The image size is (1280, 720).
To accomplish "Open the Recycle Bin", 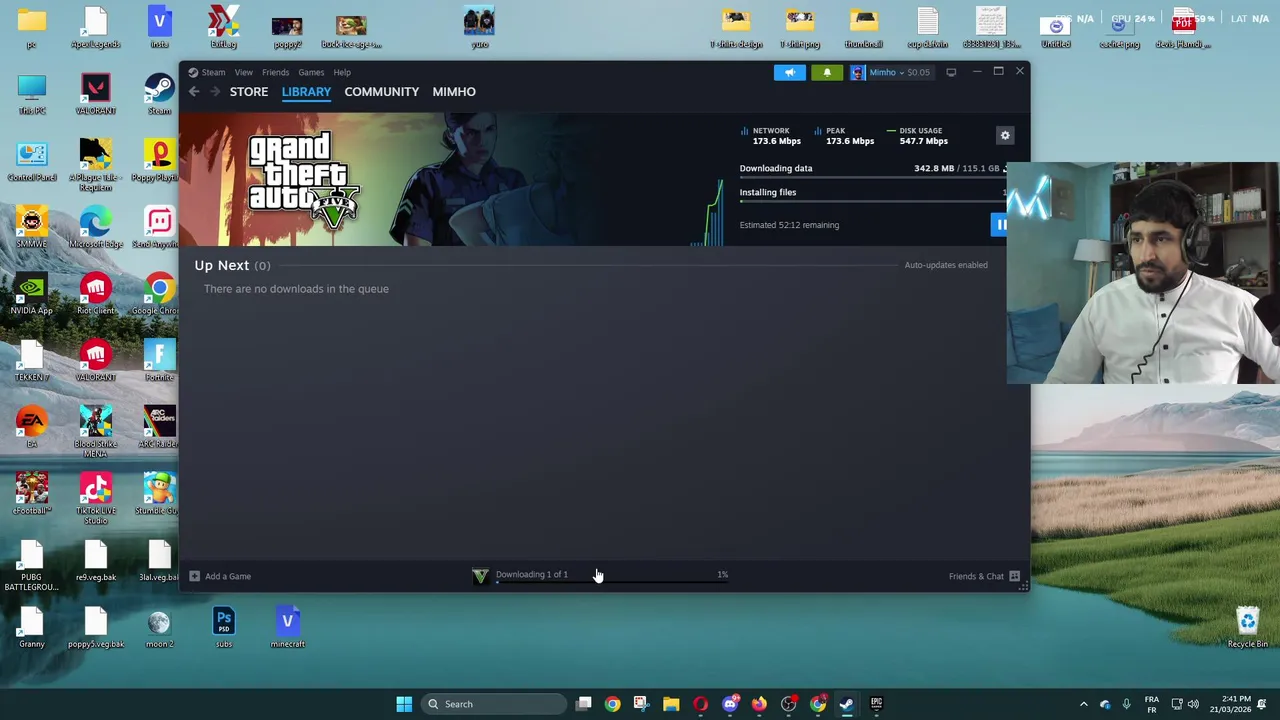I will pos(1247,627).
